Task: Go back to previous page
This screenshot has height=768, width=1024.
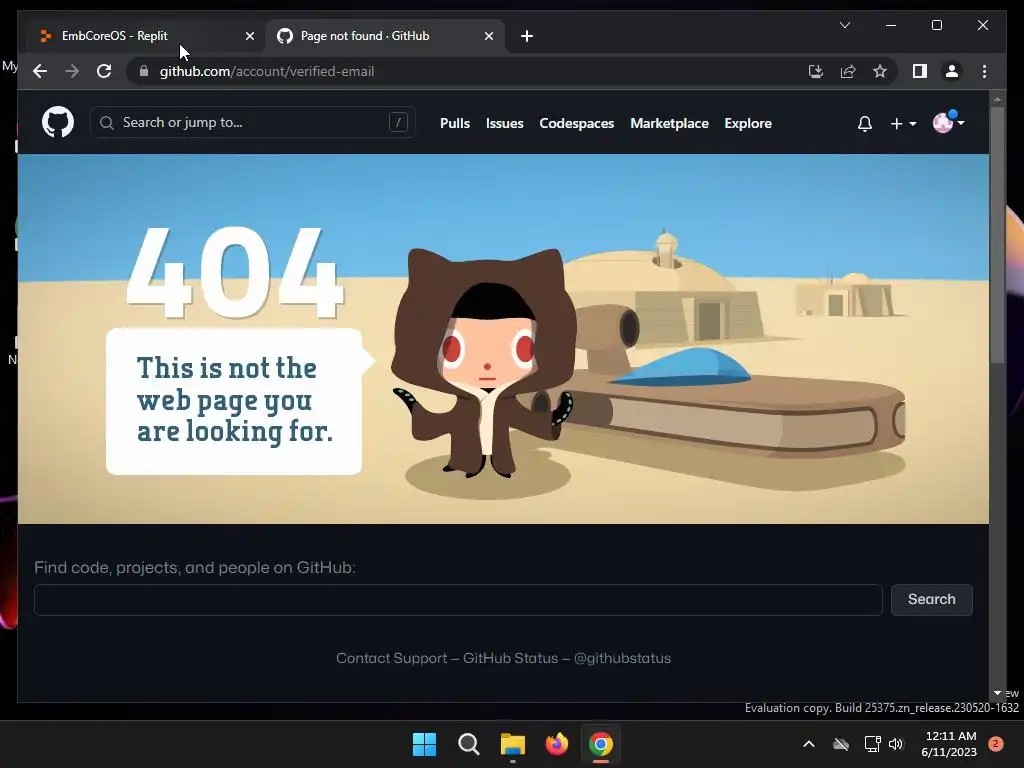Action: pyautogui.click(x=40, y=71)
